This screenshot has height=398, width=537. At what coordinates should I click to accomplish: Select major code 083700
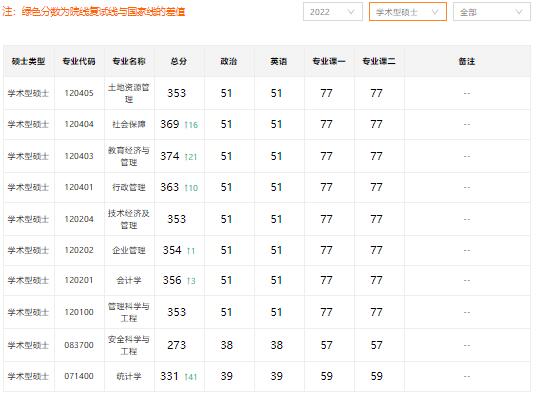click(79, 345)
